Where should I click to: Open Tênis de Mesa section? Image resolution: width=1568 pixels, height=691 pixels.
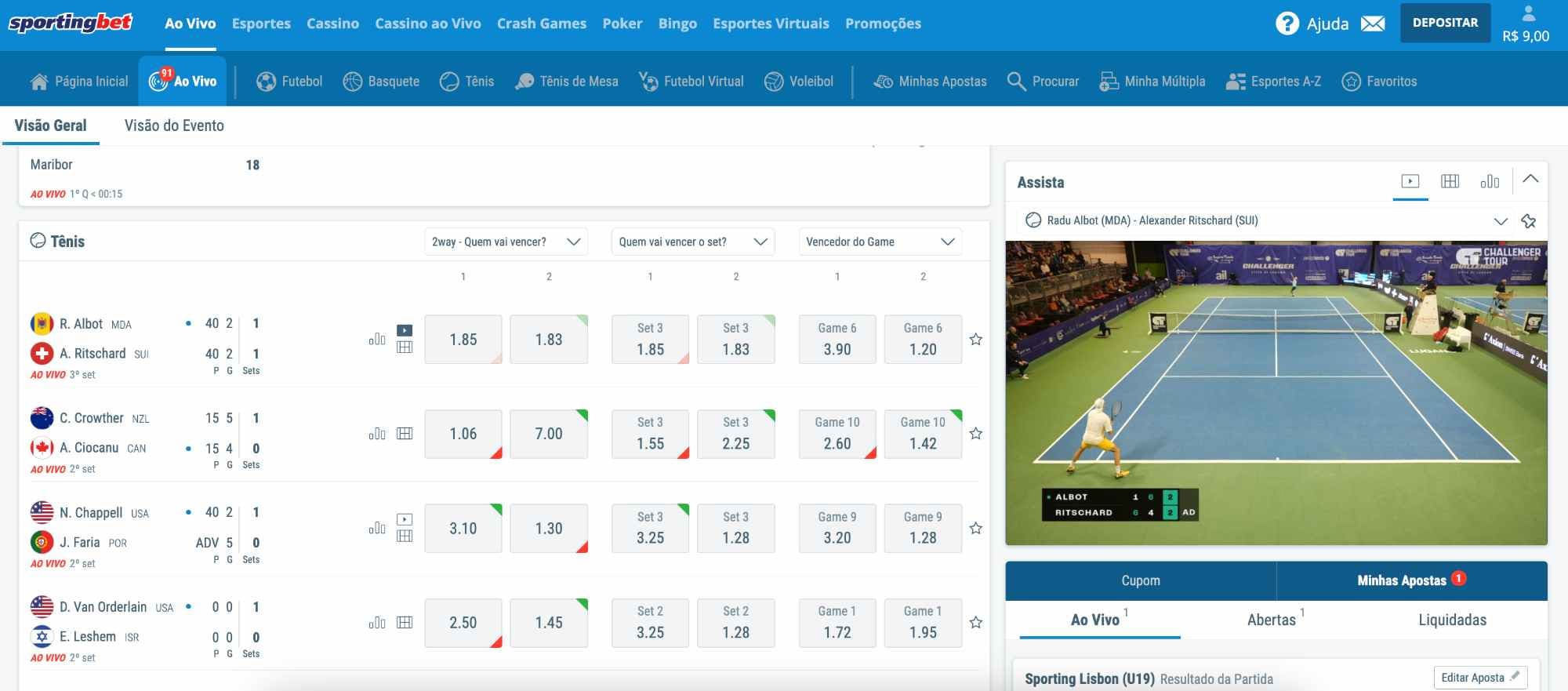point(567,81)
